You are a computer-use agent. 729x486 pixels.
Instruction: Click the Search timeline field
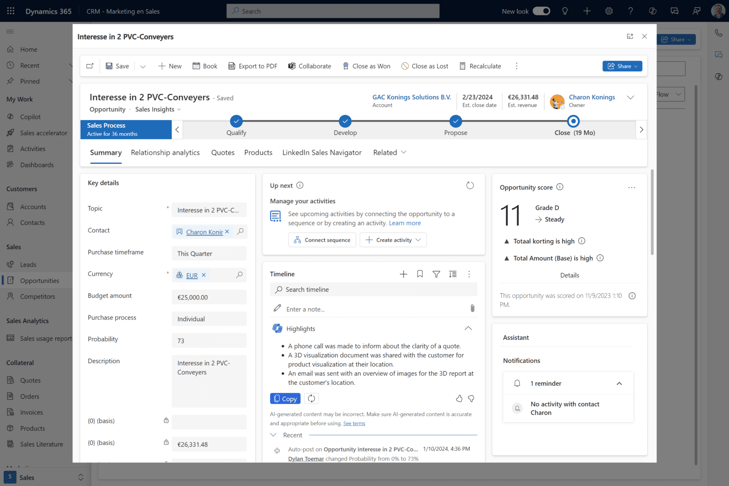(373, 289)
